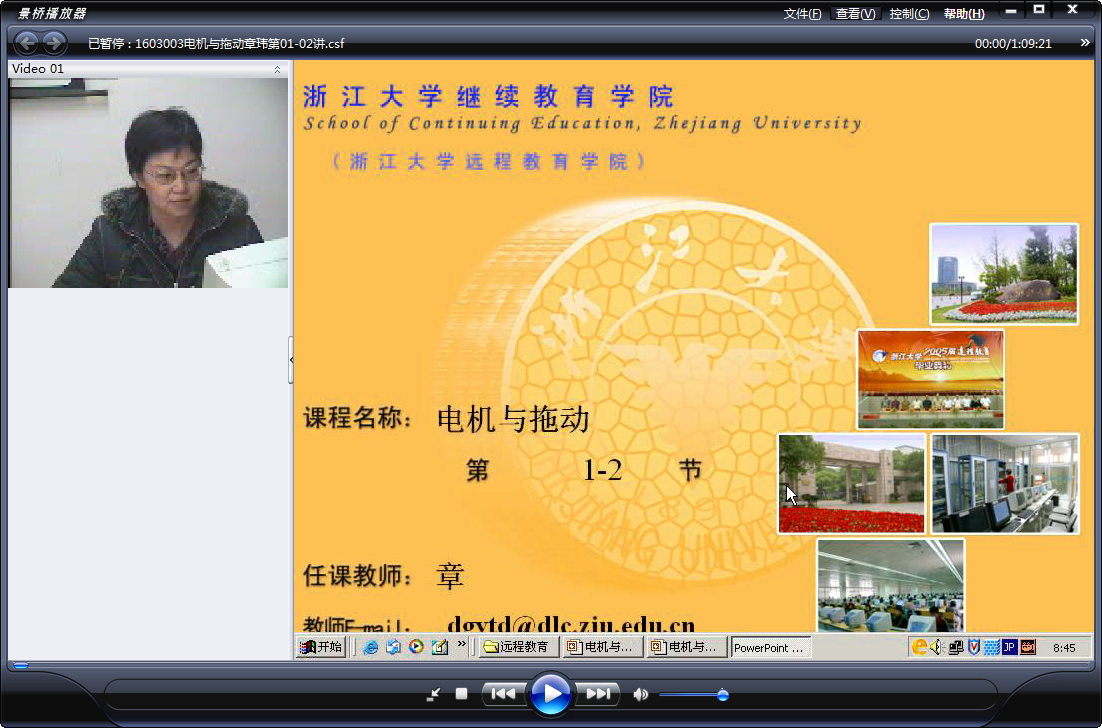1102x728 pixels.
Task: Switch to compact mode with the shrink icon
Action: pos(434,694)
